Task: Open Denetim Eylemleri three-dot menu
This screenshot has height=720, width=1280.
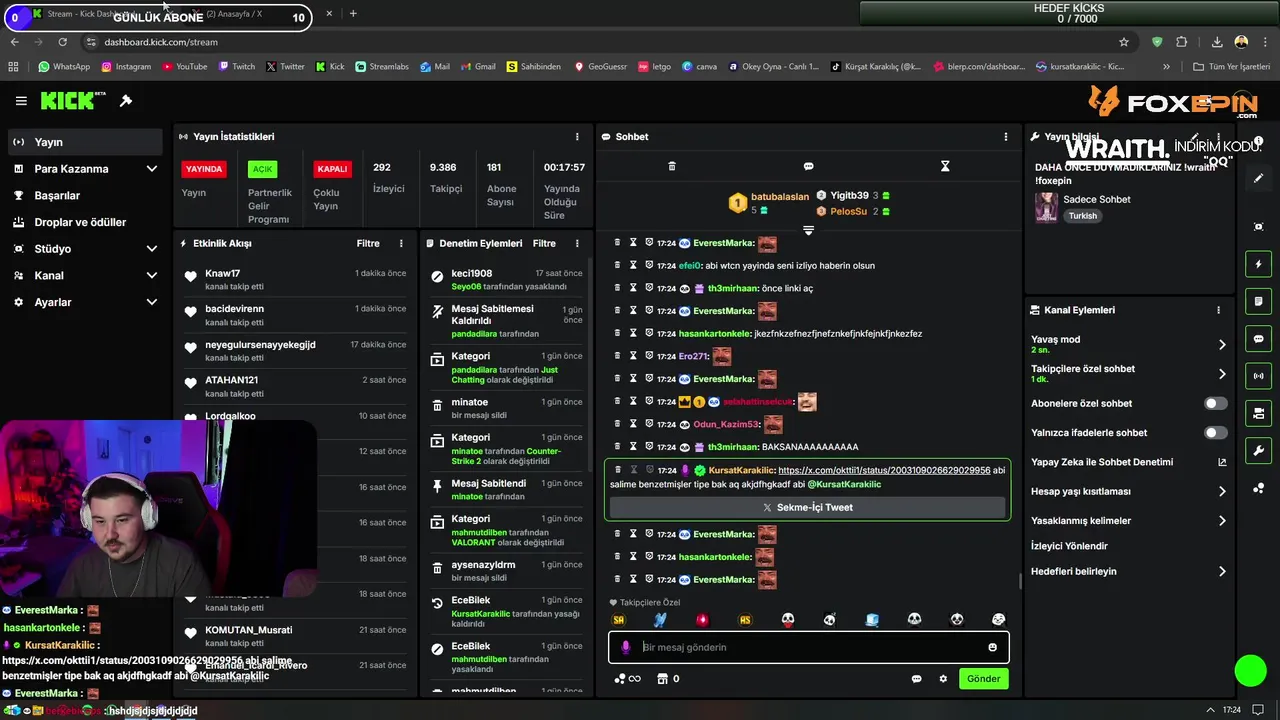Action: pos(577,243)
